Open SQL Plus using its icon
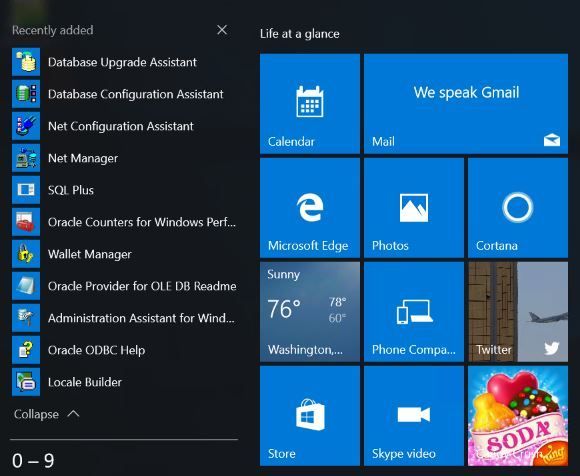 [x=26, y=190]
